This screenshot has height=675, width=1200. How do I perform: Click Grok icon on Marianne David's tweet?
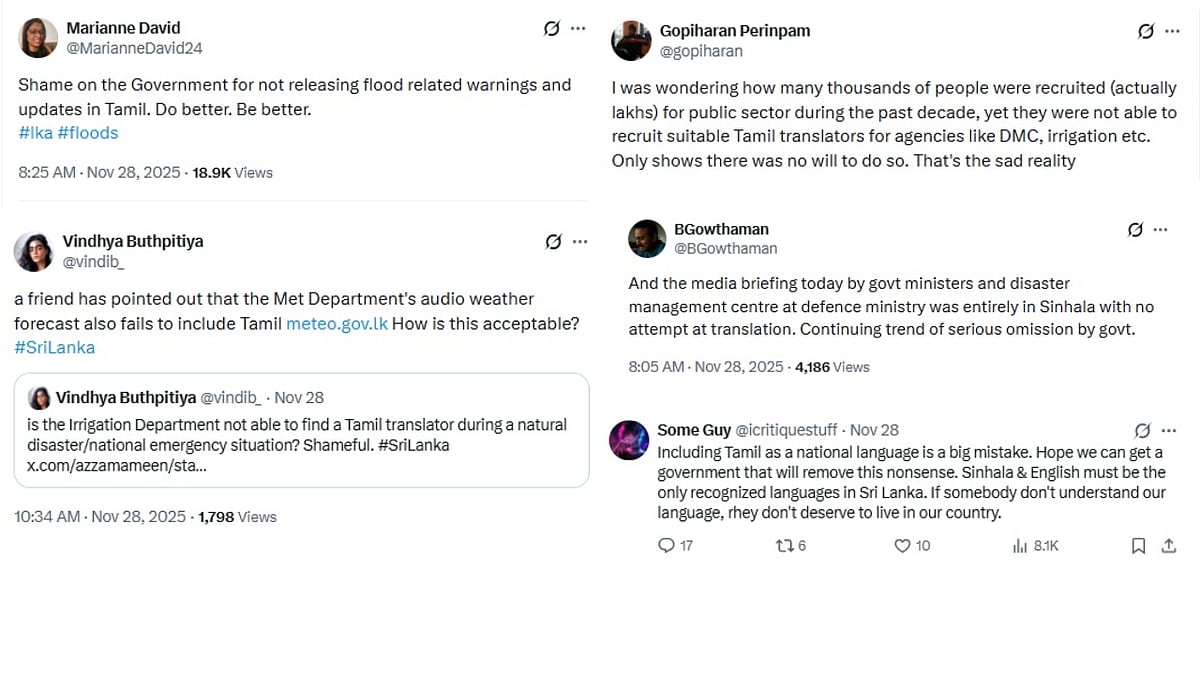[x=551, y=28]
